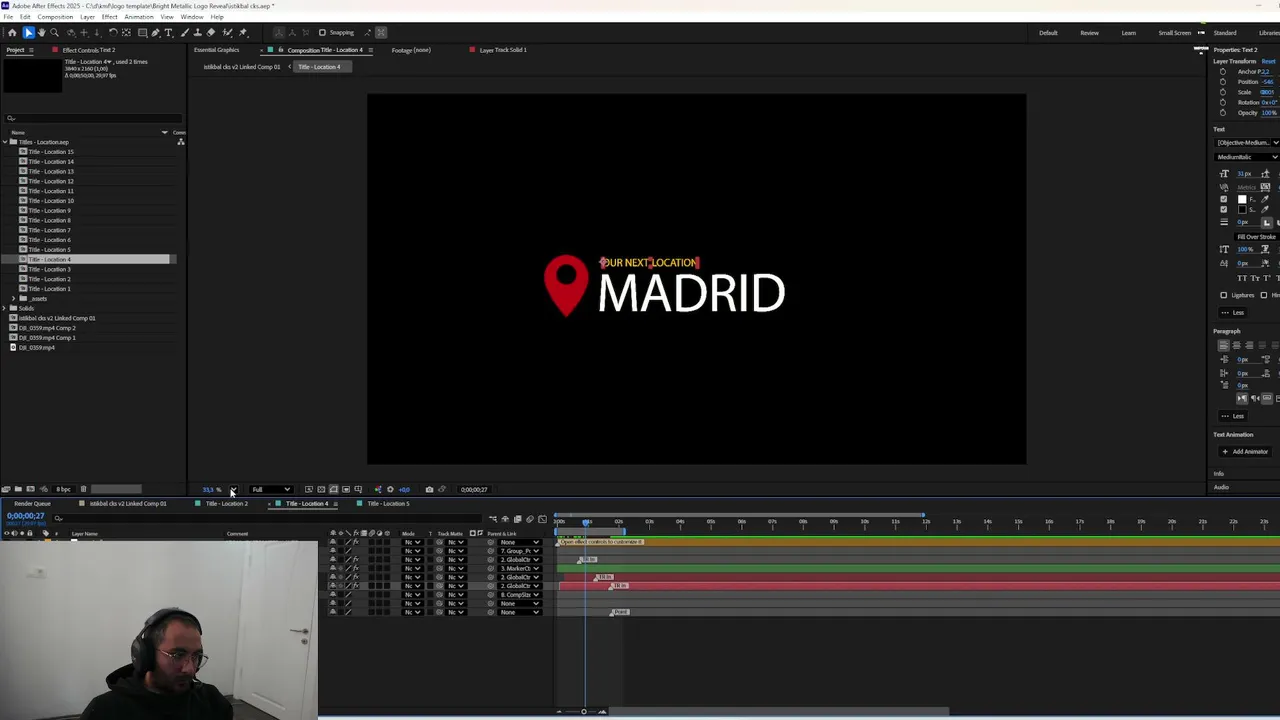The width and height of the screenshot is (1280, 720).
Task: Open the first layer's Parent None dropdown
Action: point(519,542)
